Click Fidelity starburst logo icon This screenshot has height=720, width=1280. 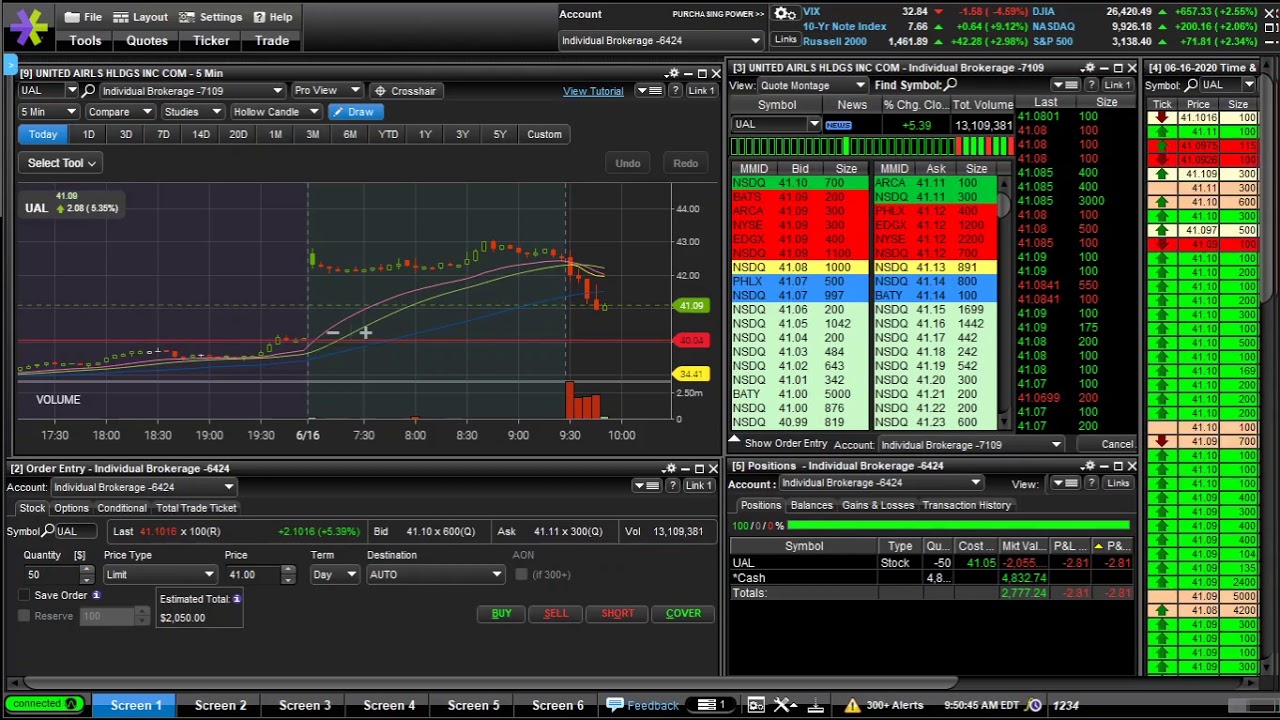click(x=27, y=27)
